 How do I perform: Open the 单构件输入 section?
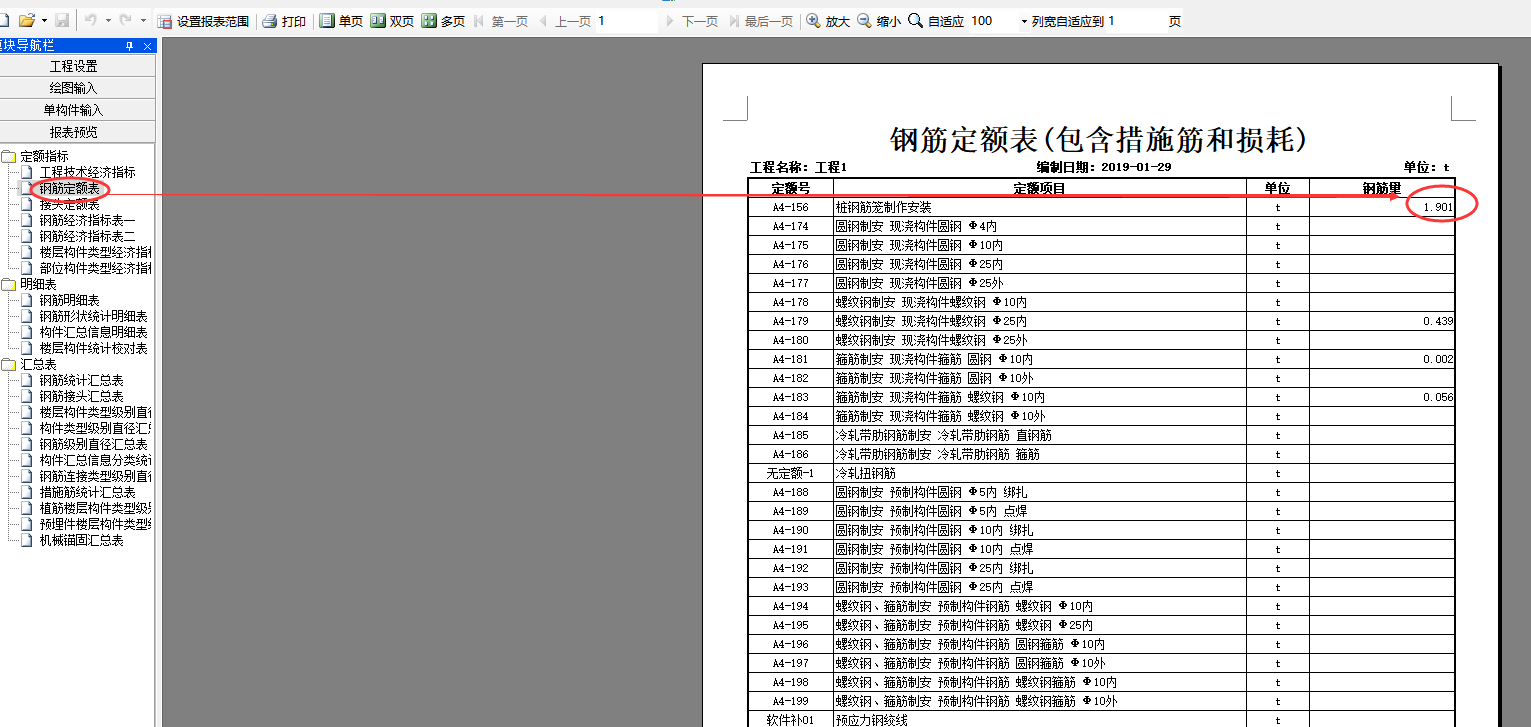click(x=77, y=110)
